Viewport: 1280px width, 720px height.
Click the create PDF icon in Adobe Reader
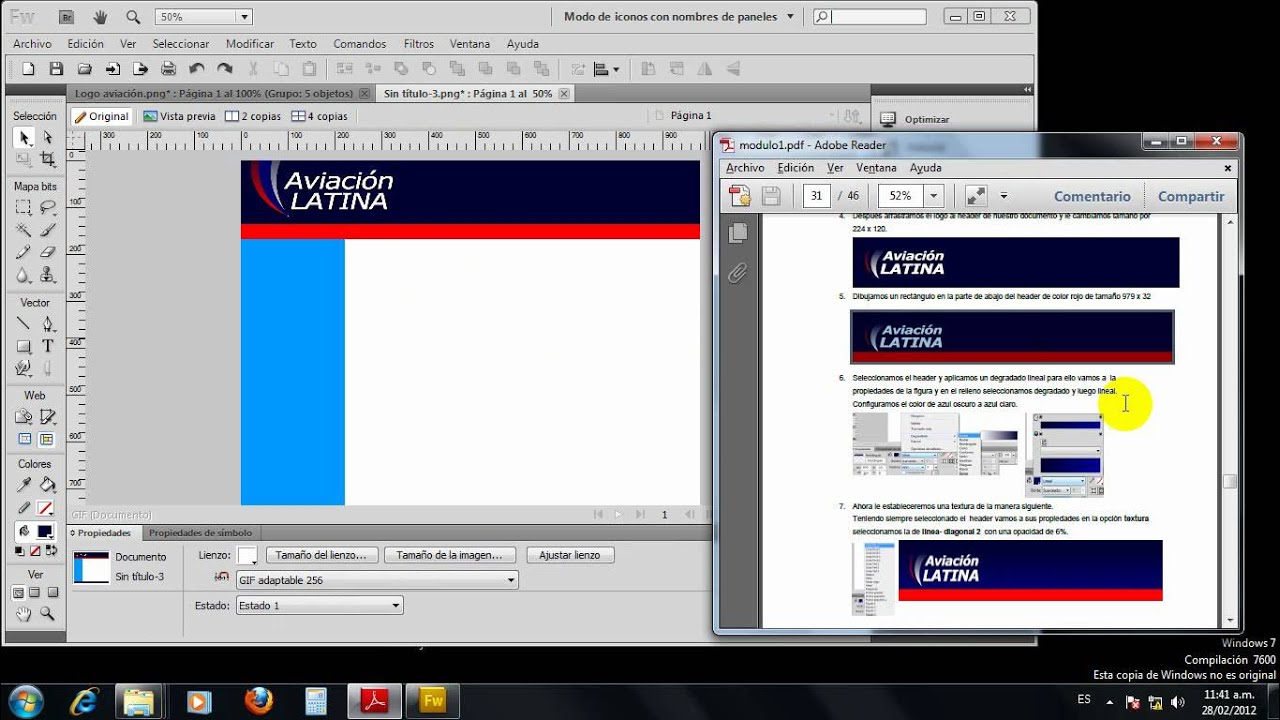click(x=740, y=196)
